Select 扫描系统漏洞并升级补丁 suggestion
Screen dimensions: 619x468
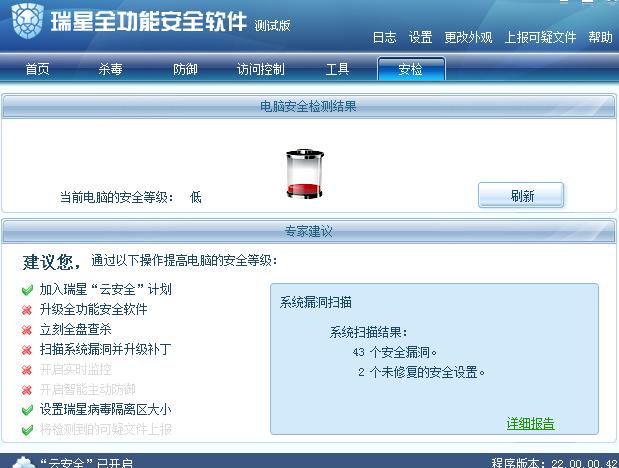pyautogui.click(x=105, y=349)
